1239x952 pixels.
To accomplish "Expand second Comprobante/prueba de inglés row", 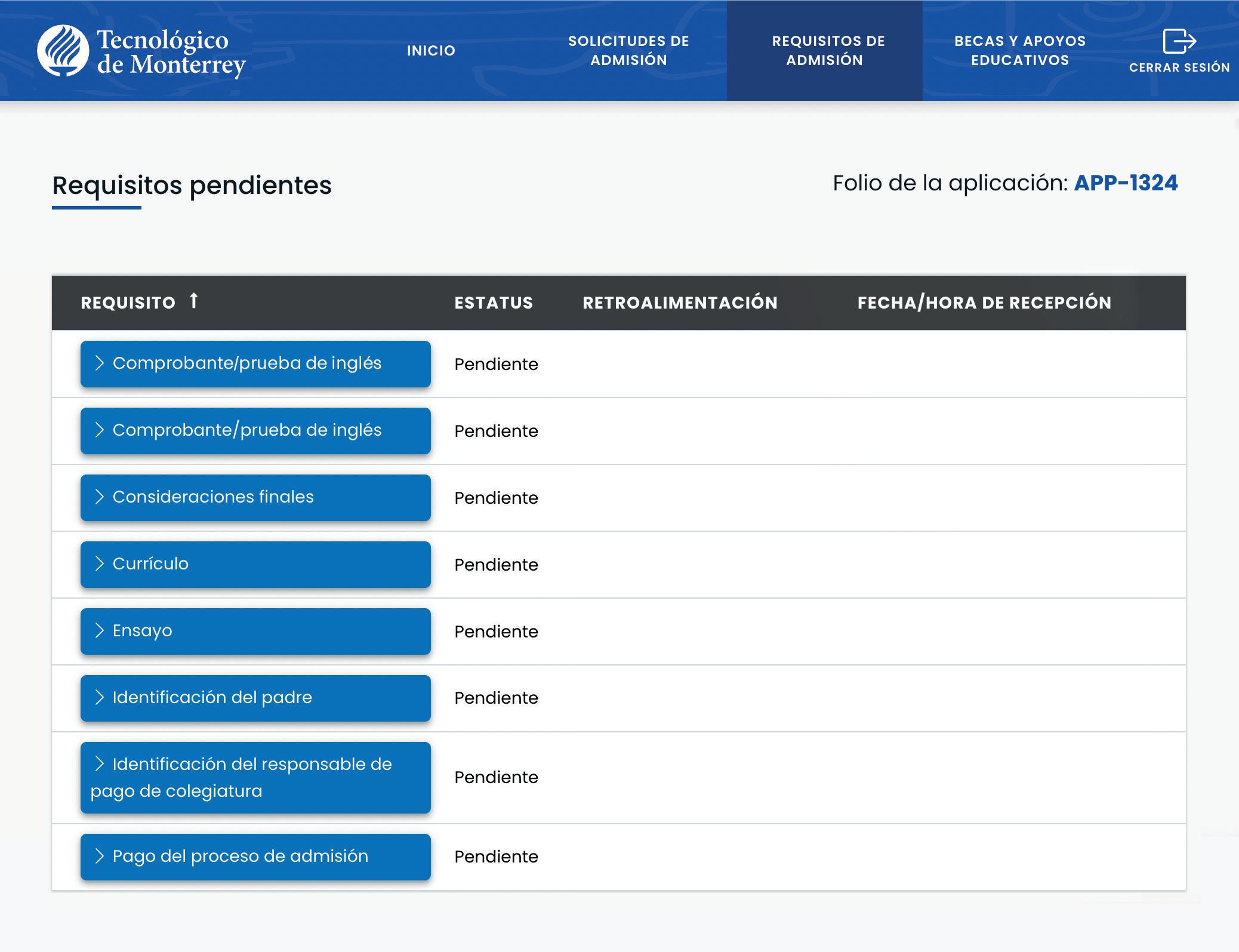I will 255,430.
